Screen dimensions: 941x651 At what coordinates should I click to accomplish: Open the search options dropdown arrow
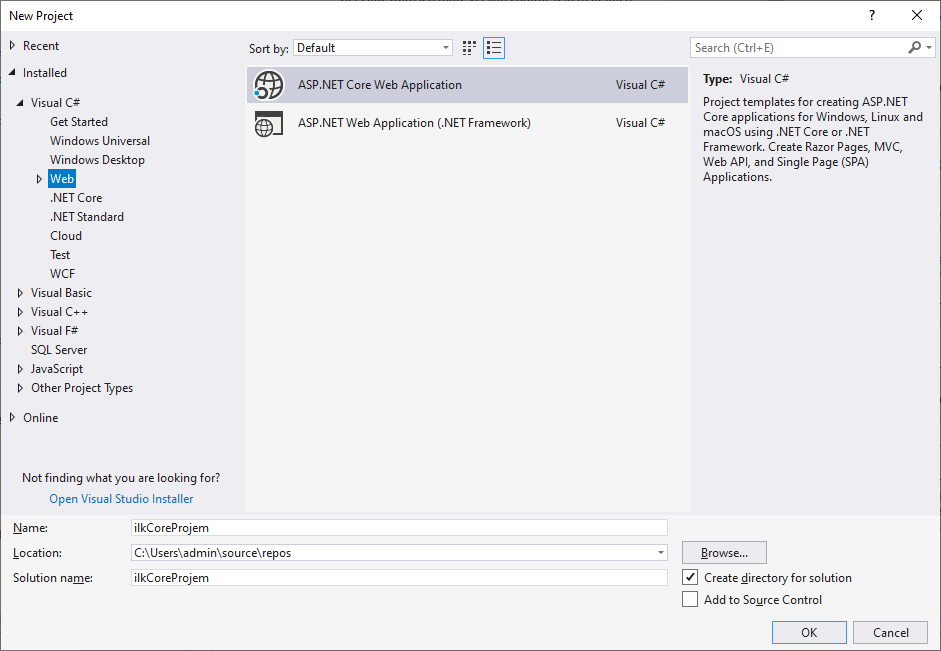pyautogui.click(x=929, y=47)
